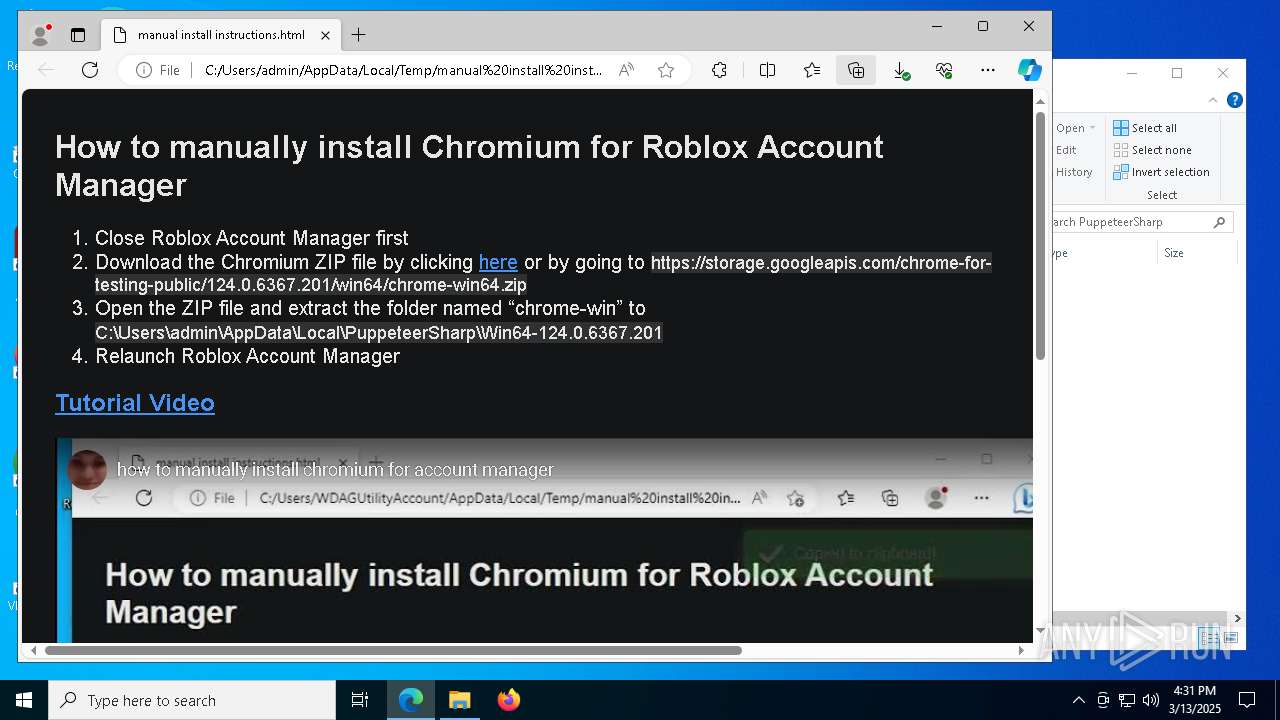Click the page horizontal scrollbar thumb
The height and width of the screenshot is (720, 1280).
click(x=393, y=650)
